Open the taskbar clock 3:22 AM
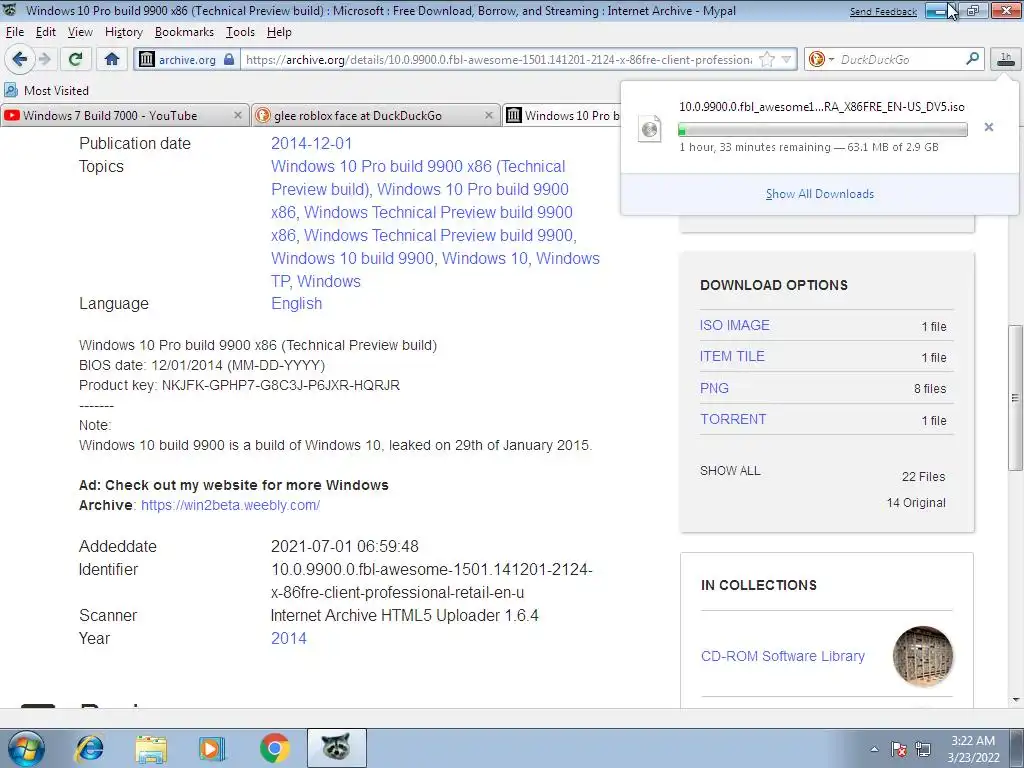1024x768 pixels. 973,749
